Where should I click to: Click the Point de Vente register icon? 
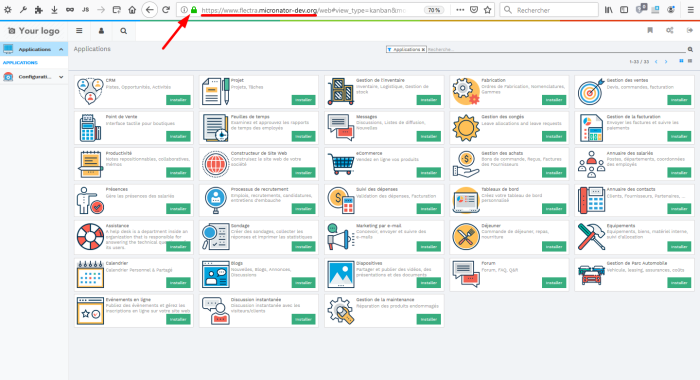point(90,128)
